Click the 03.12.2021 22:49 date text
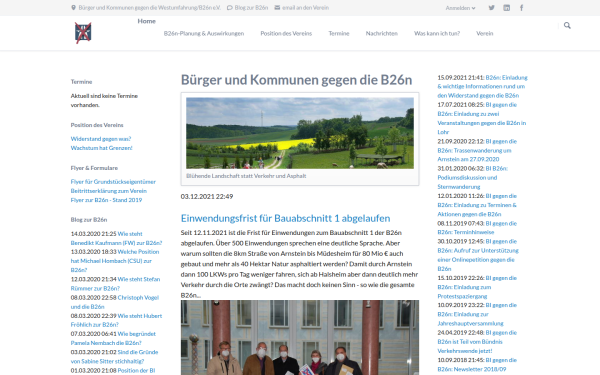The image size is (600, 375). [x=207, y=197]
